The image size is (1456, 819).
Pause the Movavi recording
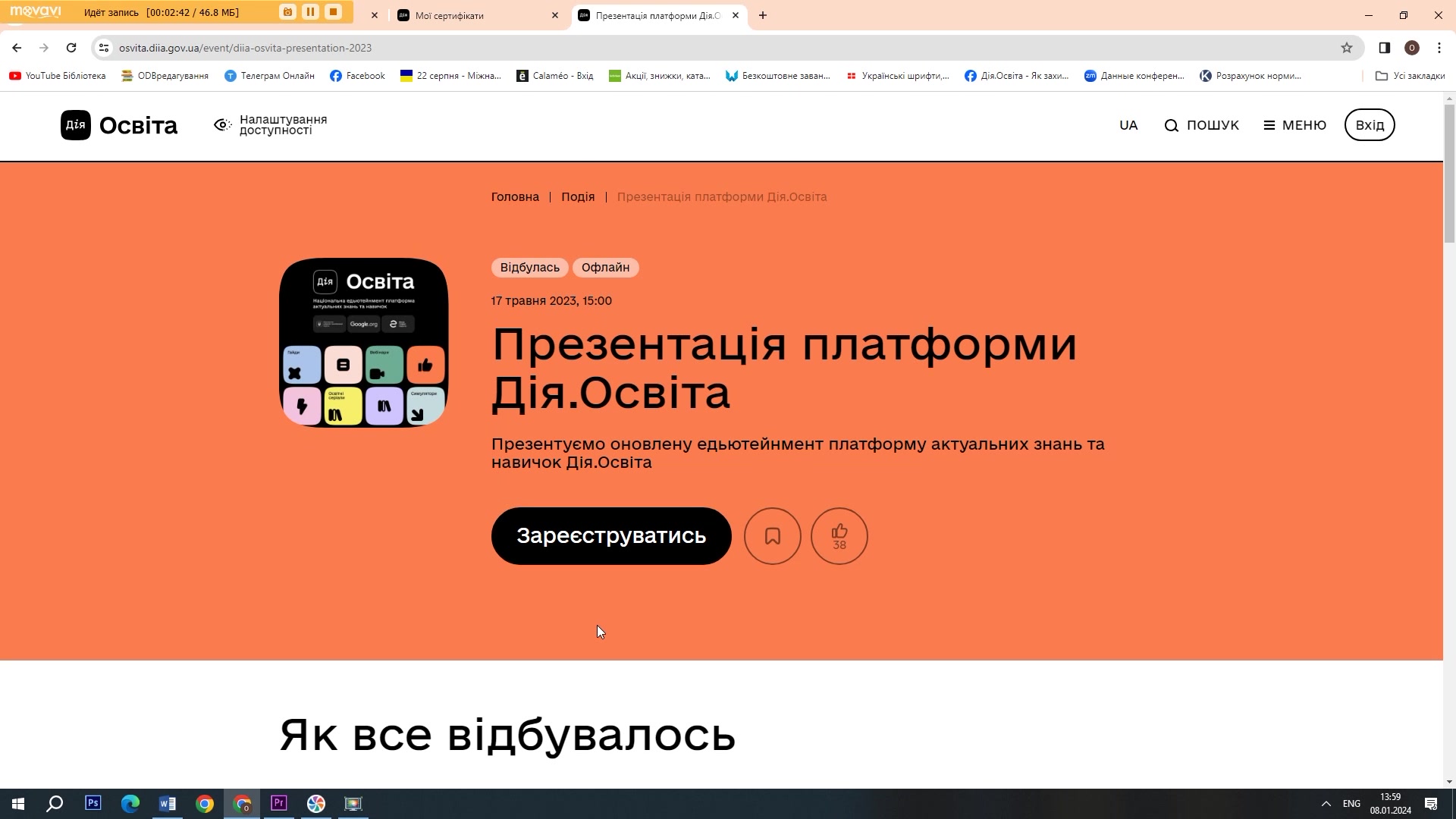tap(310, 12)
